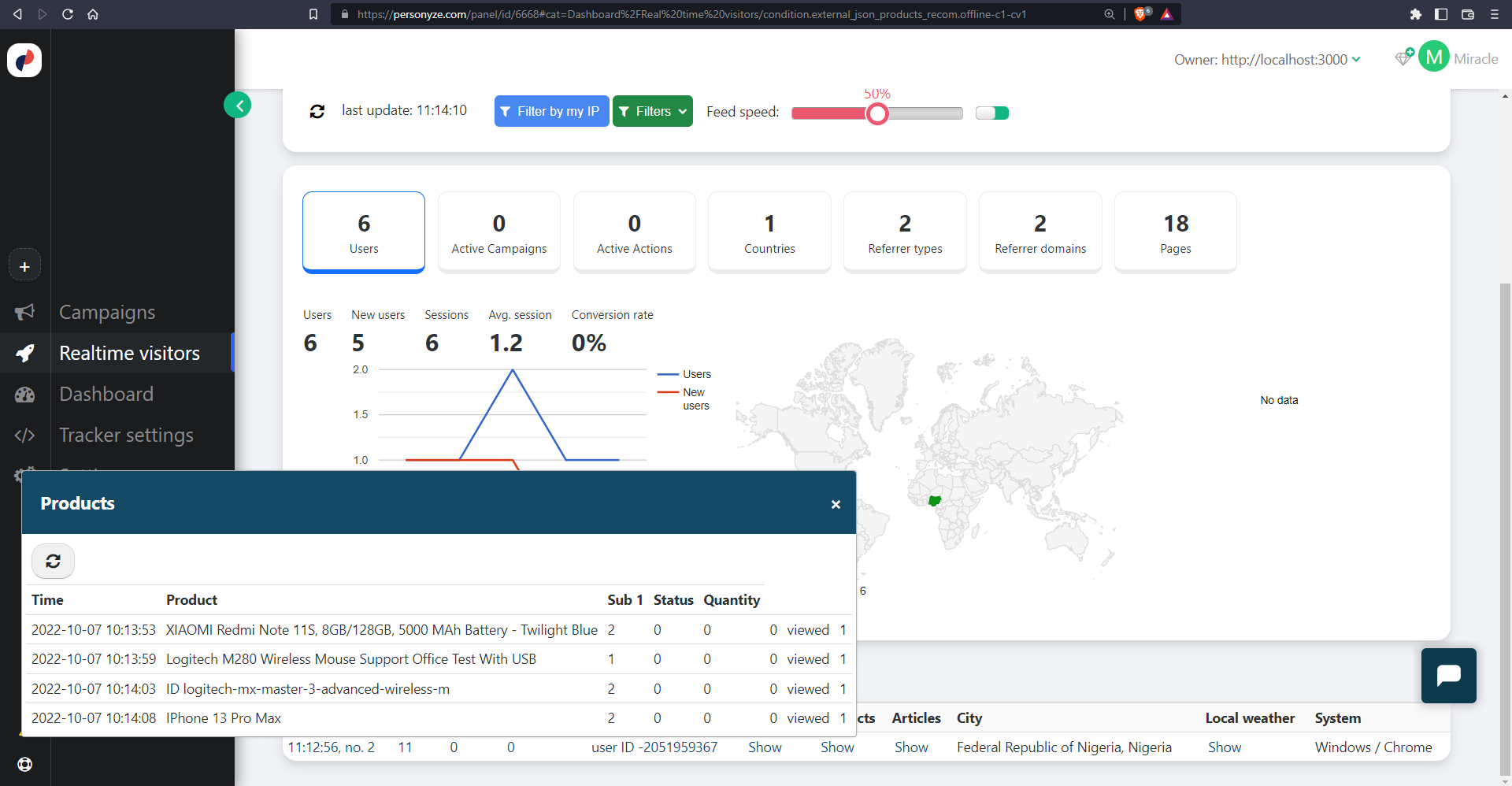
Task: Bookmark this page icon
Action: tap(313, 14)
